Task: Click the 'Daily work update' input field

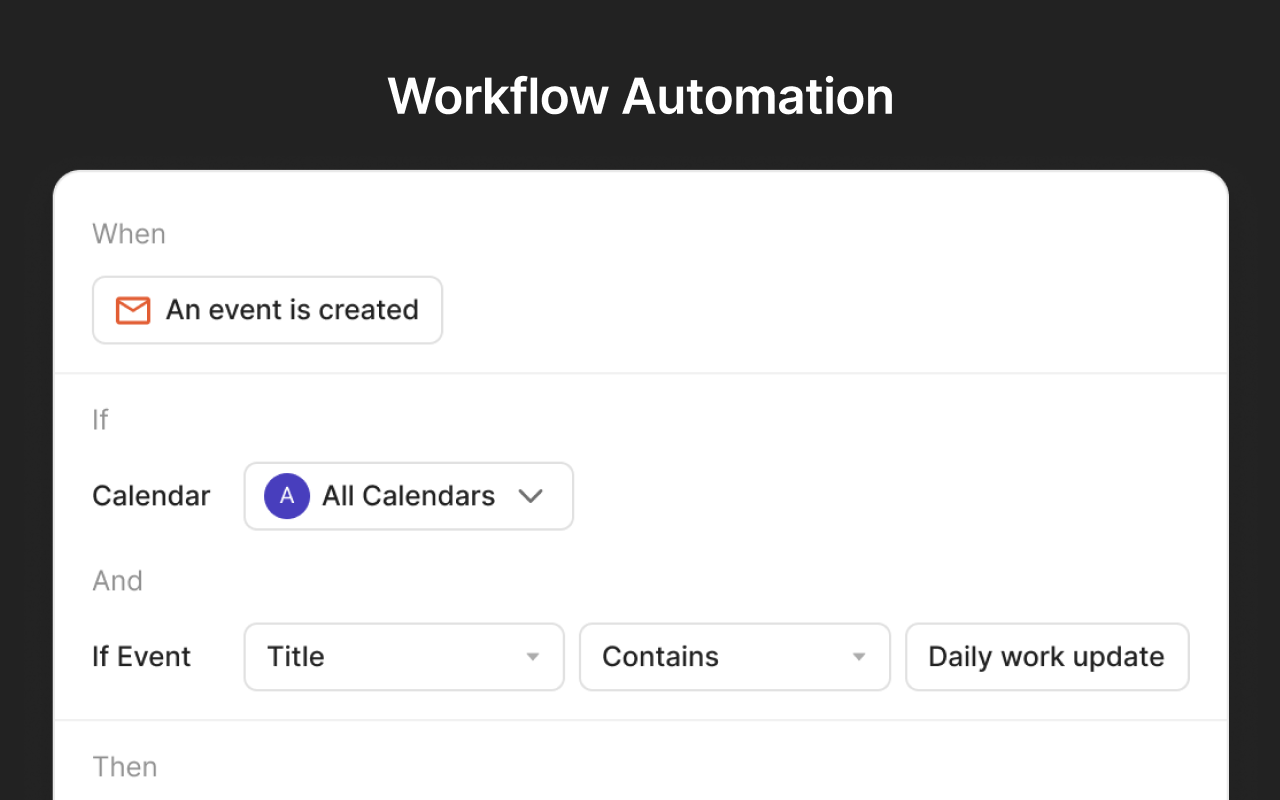Action: [x=1046, y=657]
